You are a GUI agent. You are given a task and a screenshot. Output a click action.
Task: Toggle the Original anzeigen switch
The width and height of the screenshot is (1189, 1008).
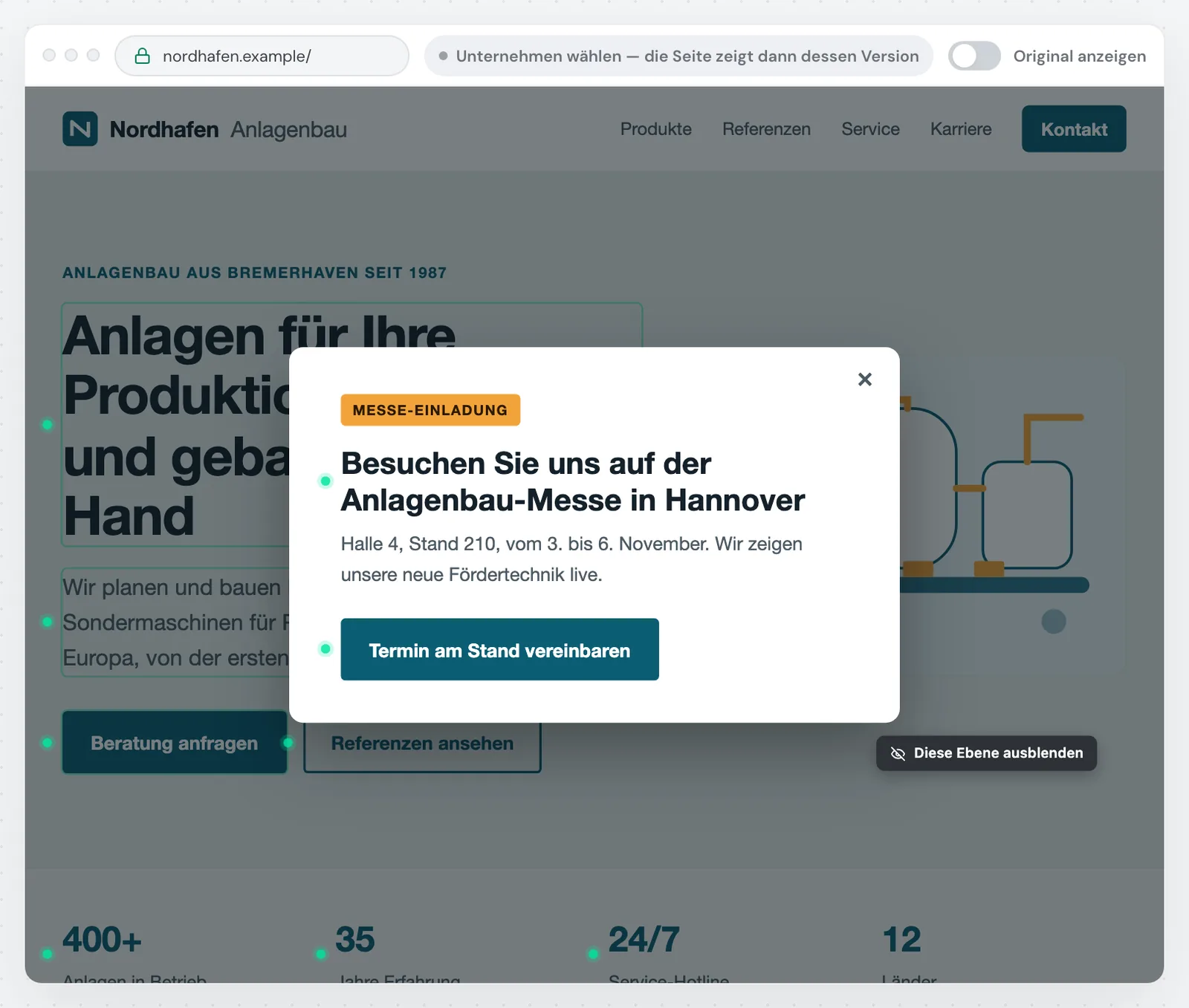(x=974, y=56)
